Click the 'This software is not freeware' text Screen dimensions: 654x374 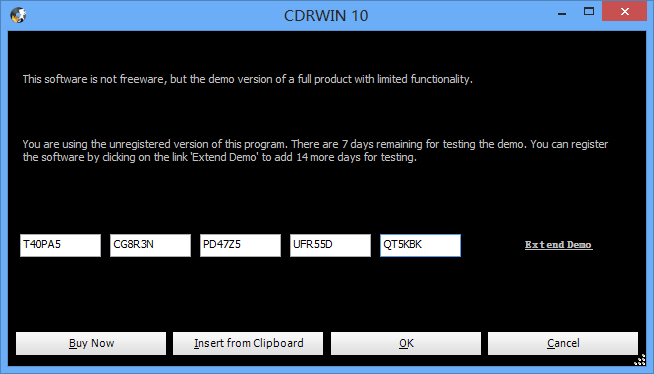point(248,79)
